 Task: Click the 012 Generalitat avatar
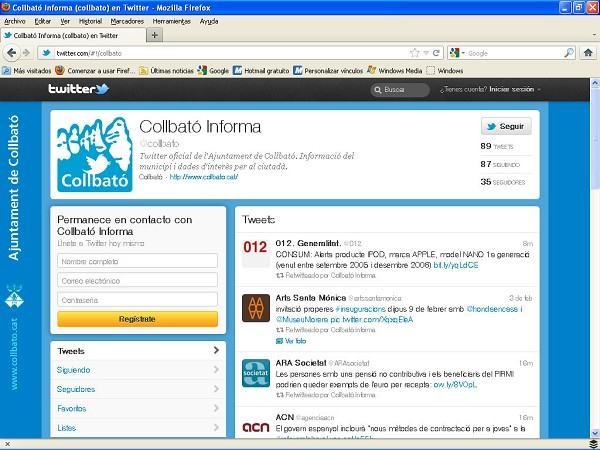point(256,253)
